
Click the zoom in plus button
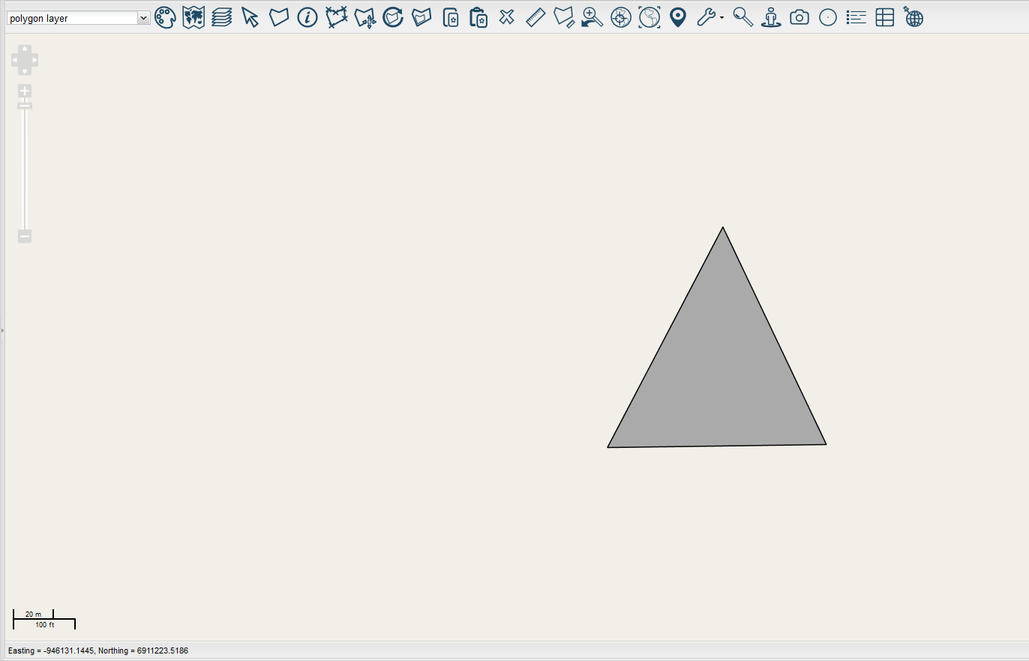[x=25, y=91]
